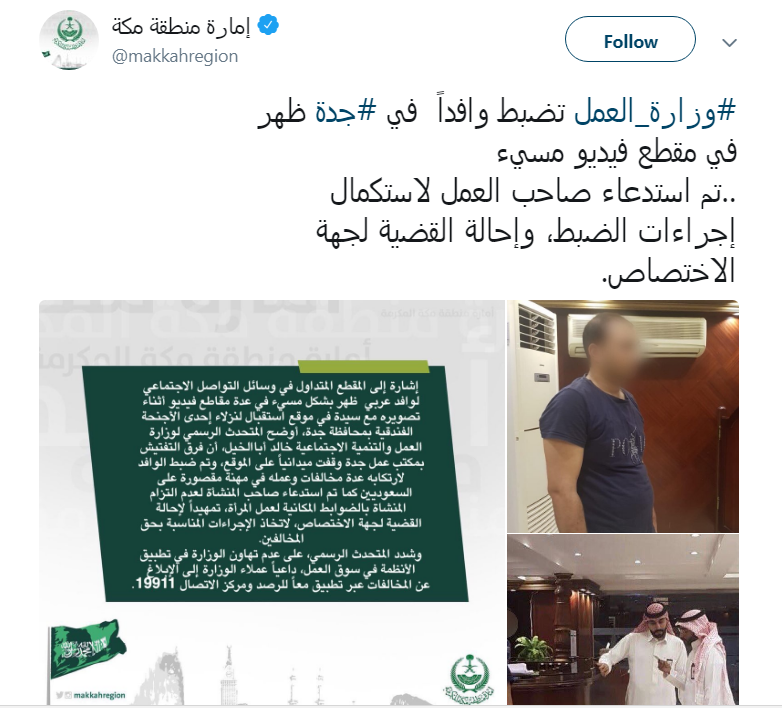Click the blue verified badge
The height and width of the screenshot is (708, 782).
[268, 26]
